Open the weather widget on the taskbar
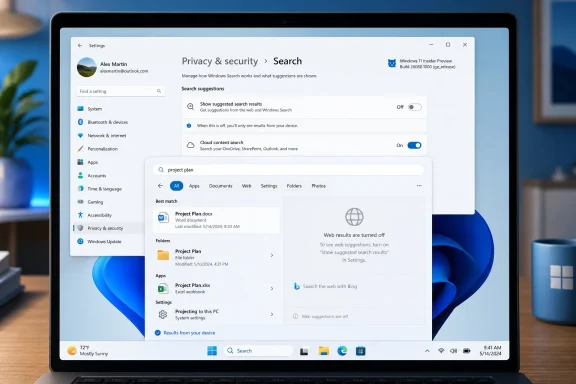The height and width of the screenshot is (384, 576). click(88, 351)
